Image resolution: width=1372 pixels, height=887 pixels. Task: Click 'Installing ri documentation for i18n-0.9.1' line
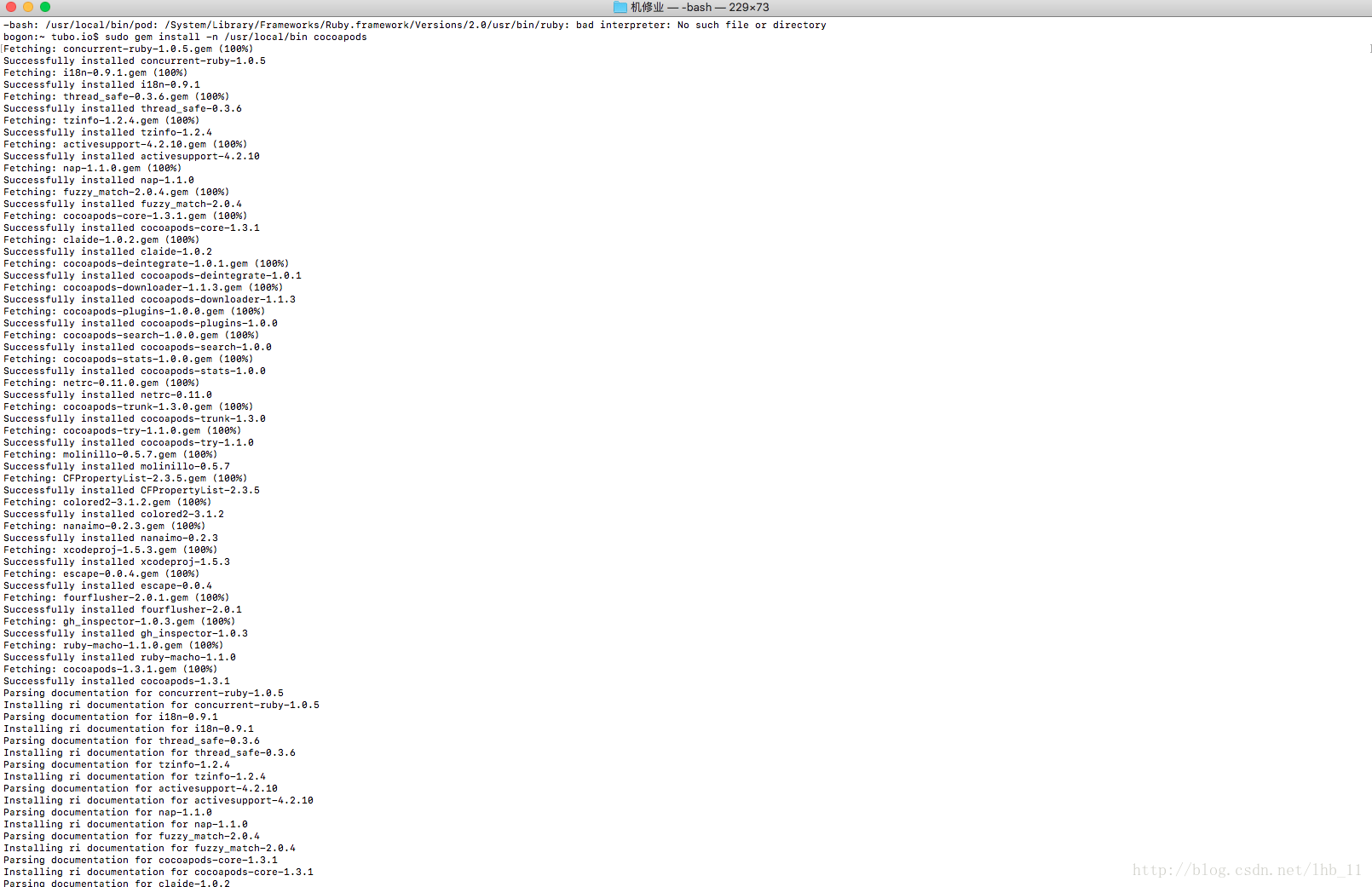click(x=129, y=729)
